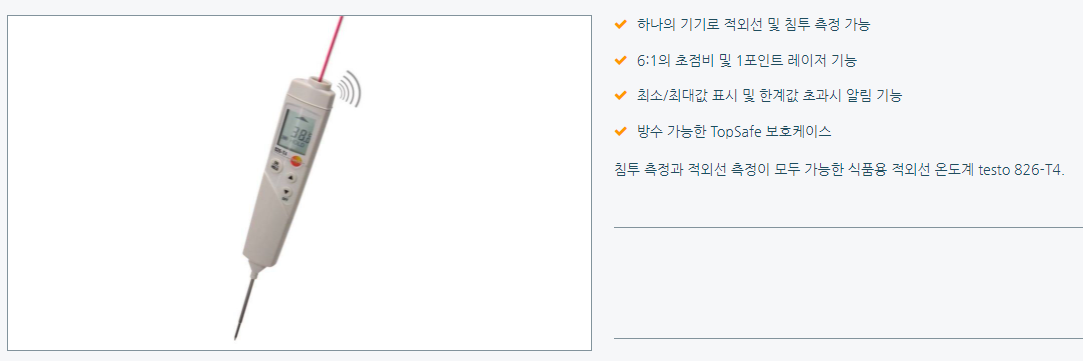Click the 6:1의 초점비 및 1포인트 레이저 기능 line
This screenshot has width=1083, height=361.
tap(747, 61)
